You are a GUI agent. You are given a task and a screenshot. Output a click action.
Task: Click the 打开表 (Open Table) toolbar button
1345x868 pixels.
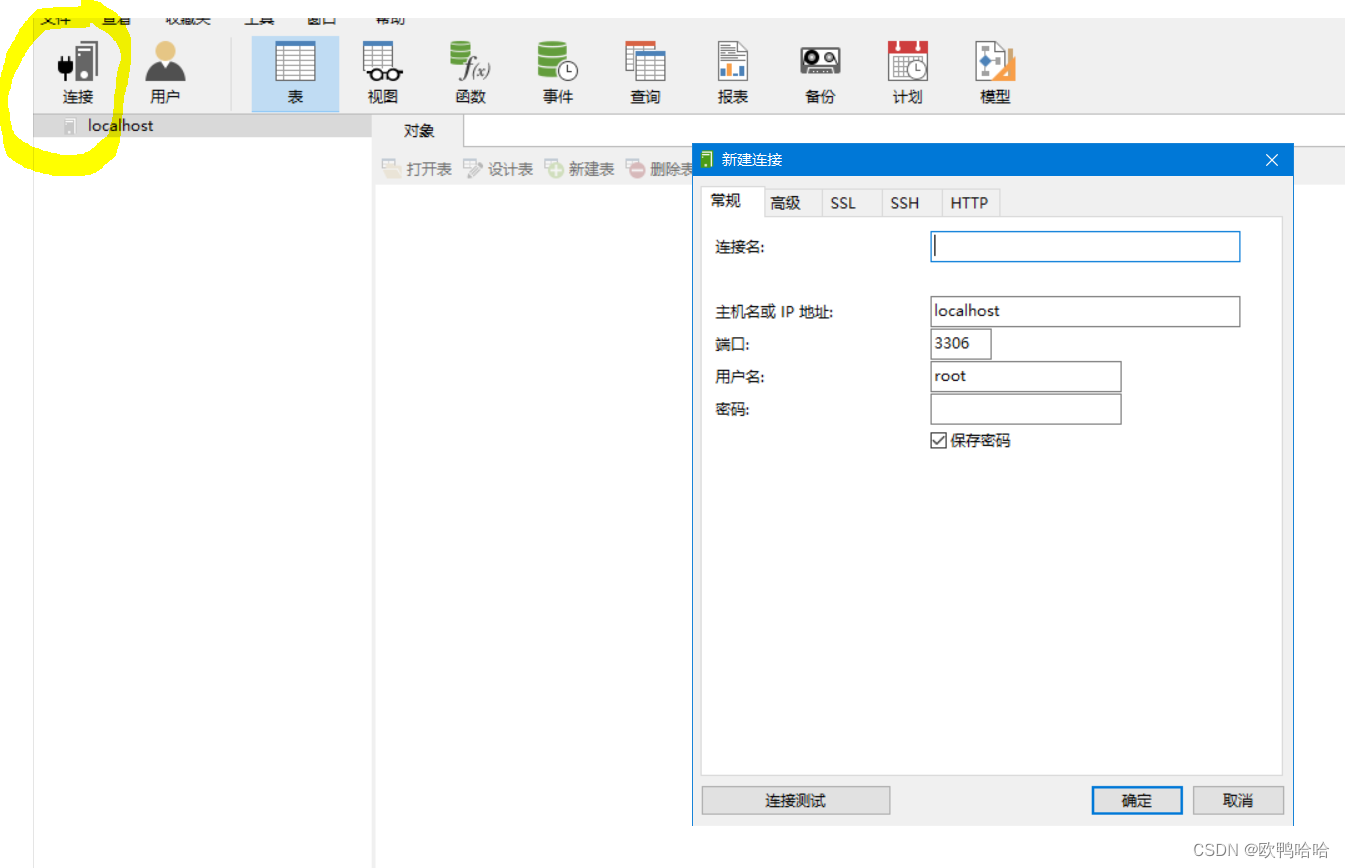point(417,169)
